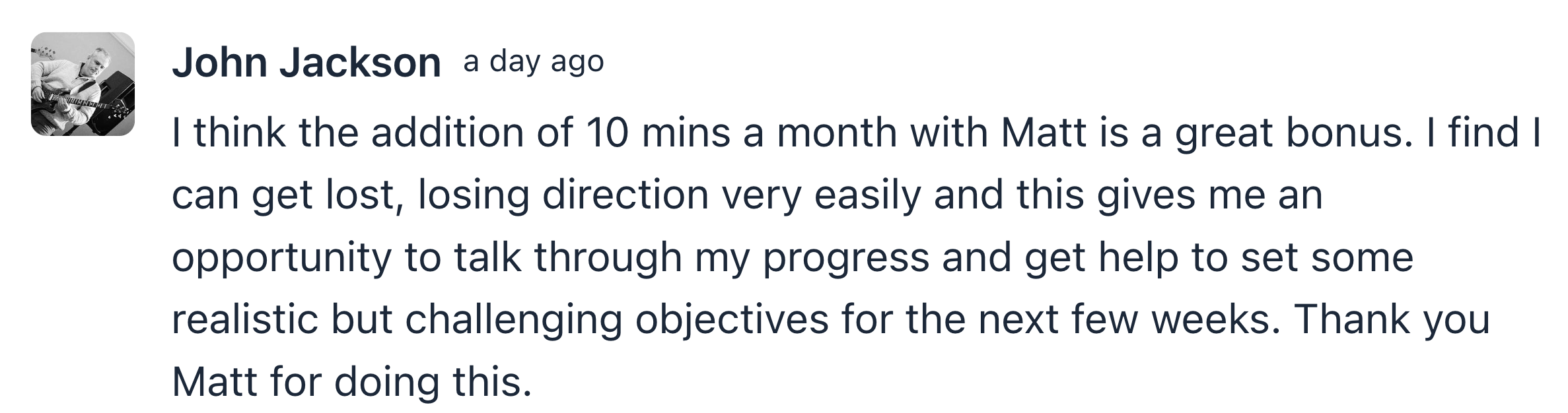Screen dimensions: 1568x413
Task: Click the John Jackson author name
Action: click(306, 63)
